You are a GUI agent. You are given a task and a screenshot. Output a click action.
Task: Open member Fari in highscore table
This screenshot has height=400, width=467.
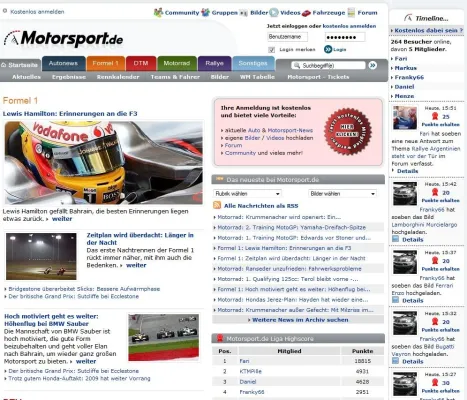[x=244, y=361]
